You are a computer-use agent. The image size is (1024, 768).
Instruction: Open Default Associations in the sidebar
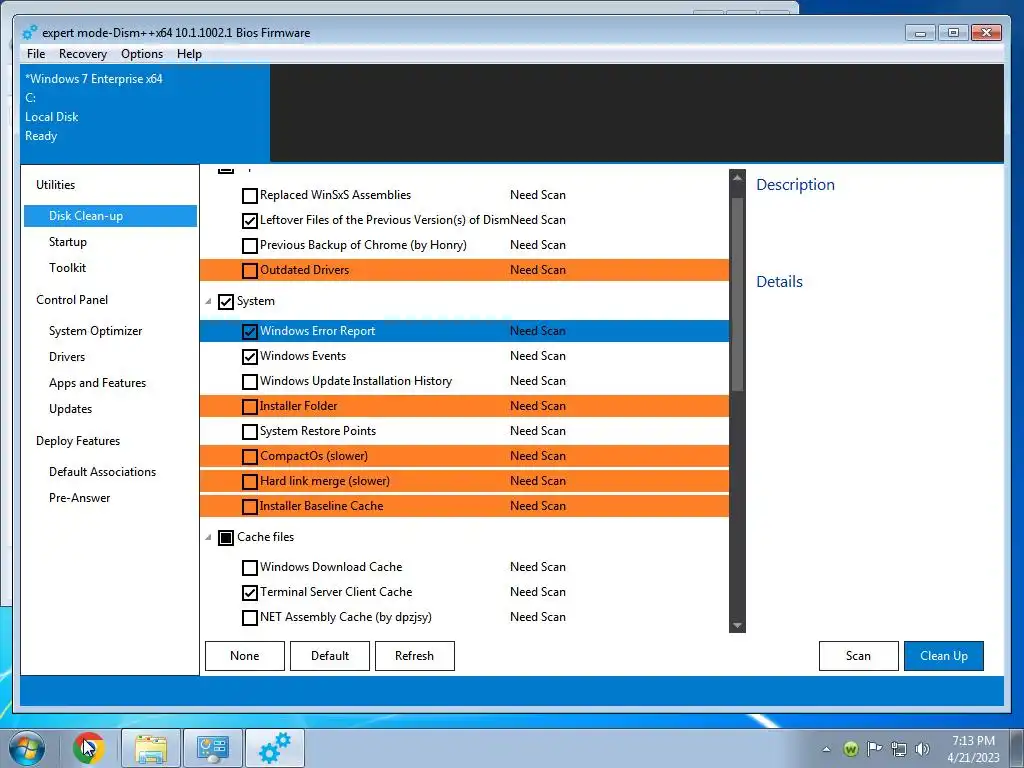[103, 472]
